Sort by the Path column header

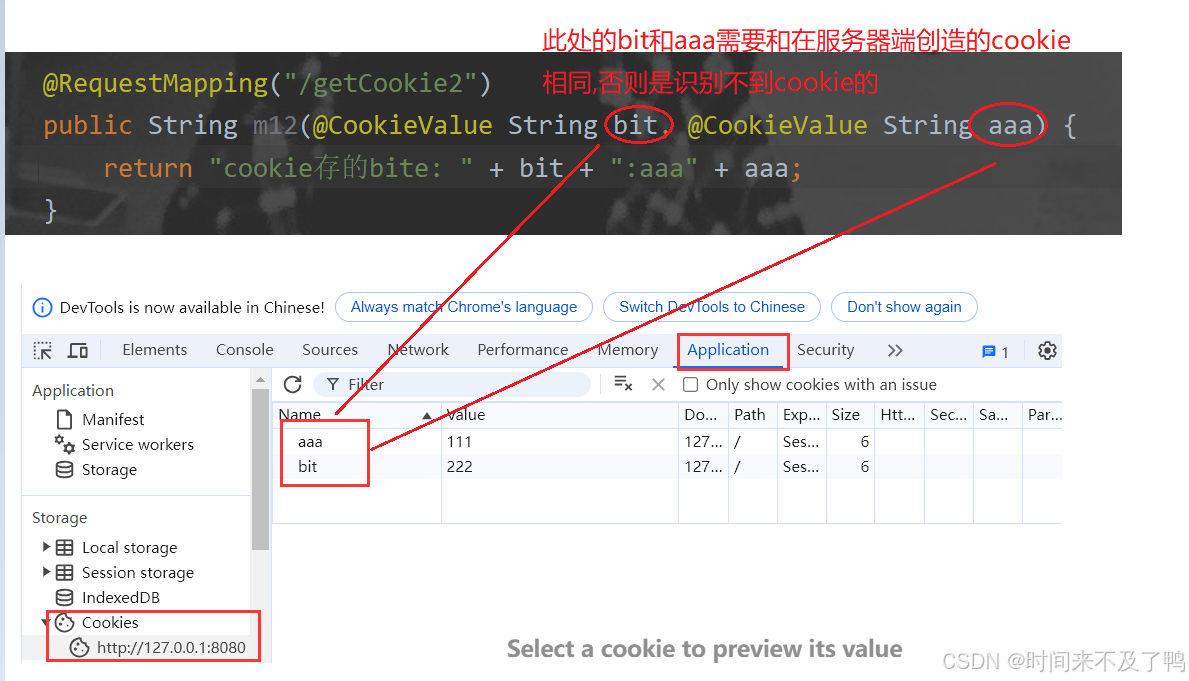[752, 415]
